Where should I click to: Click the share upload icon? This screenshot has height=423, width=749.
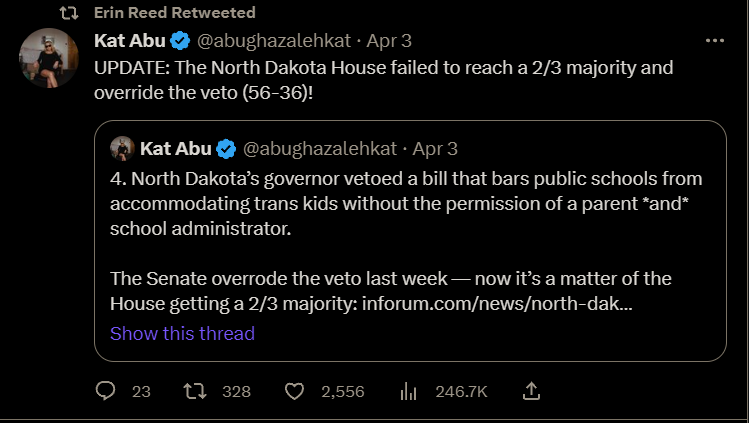point(532,390)
